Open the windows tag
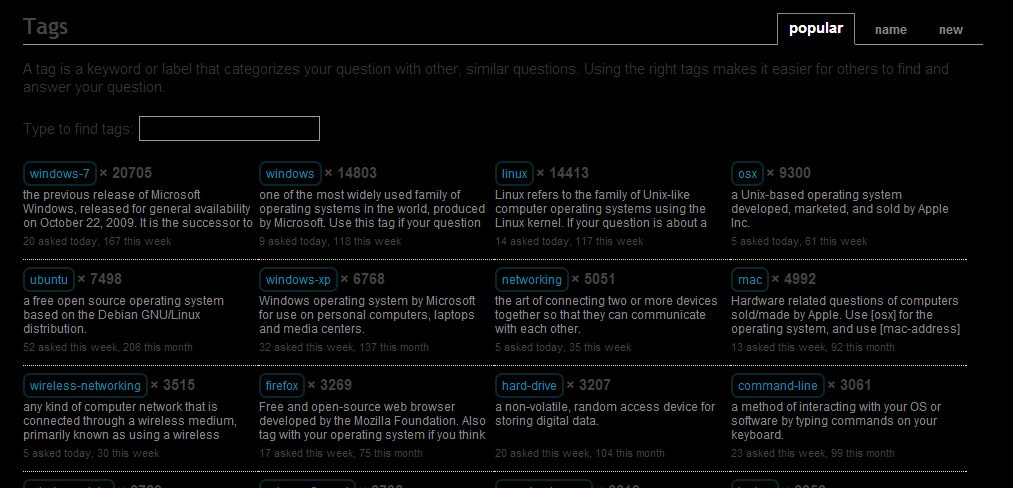 click(290, 173)
